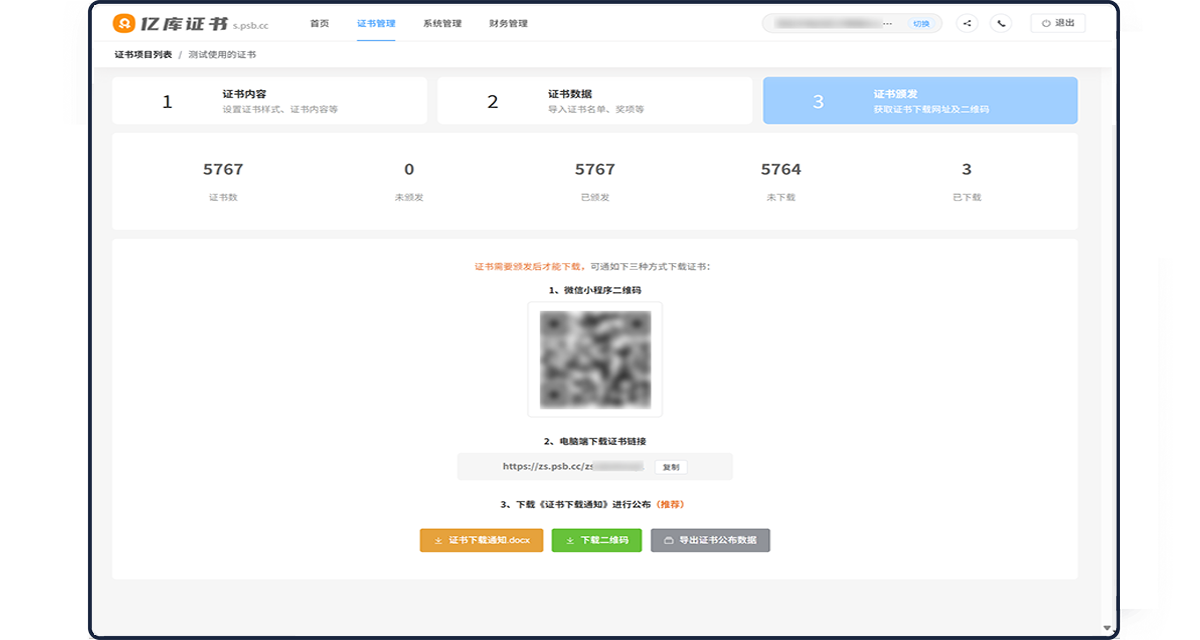The image size is (1200, 640).
Task: Click the 电脑端下载证书链接 heading
Action: click(x=595, y=441)
